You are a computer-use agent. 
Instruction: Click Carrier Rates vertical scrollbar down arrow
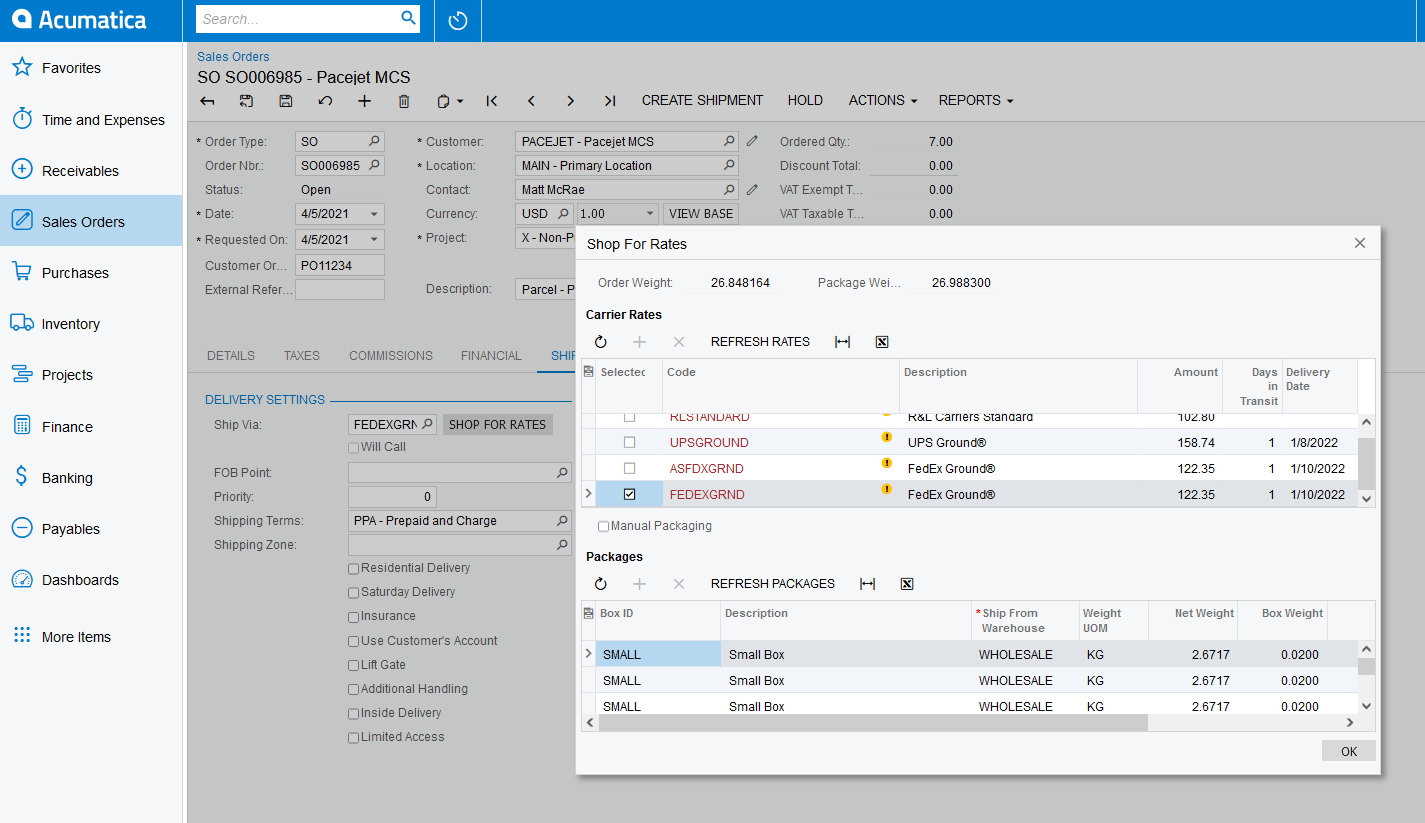click(x=1366, y=498)
